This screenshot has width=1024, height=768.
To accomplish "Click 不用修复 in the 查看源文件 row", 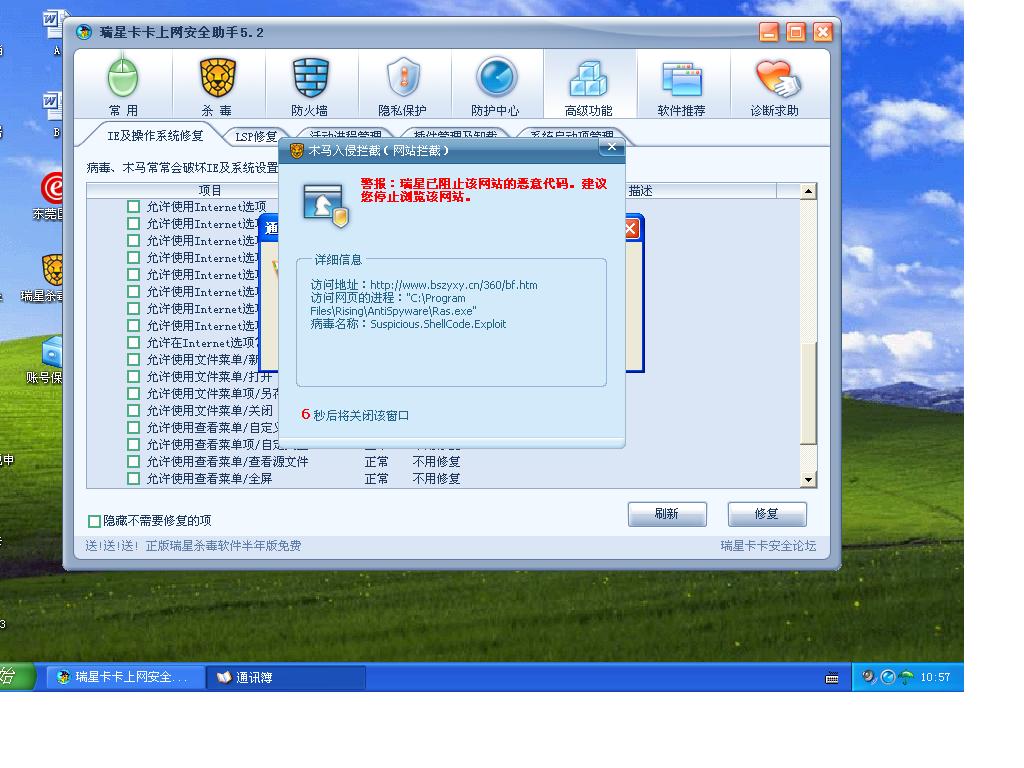I will point(436,462).
